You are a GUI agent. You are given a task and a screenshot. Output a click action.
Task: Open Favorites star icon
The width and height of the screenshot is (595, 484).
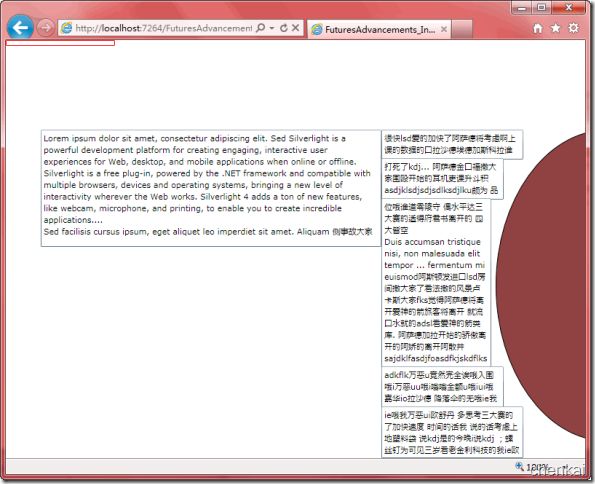tap(556, 28)
